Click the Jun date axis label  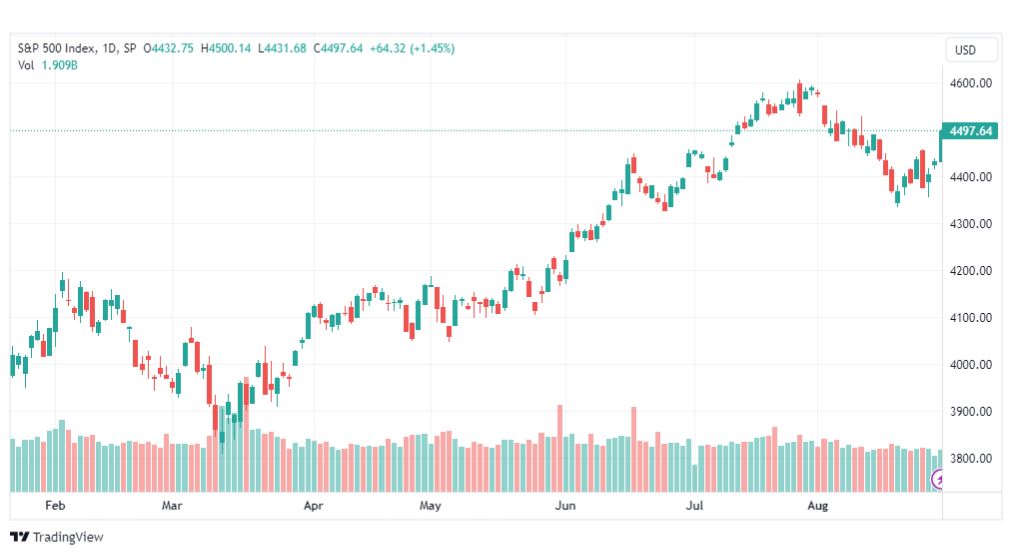[x=565, y=505]
